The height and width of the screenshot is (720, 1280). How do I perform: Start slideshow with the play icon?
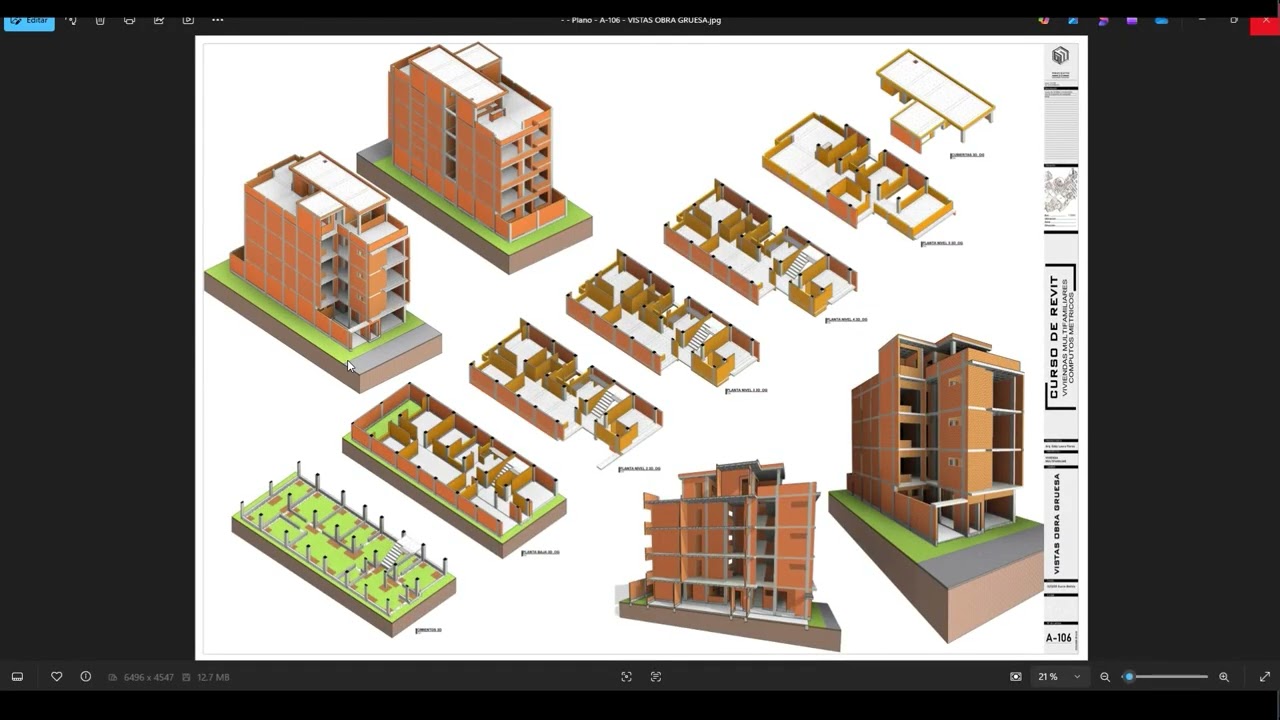(x=188, y=20)
